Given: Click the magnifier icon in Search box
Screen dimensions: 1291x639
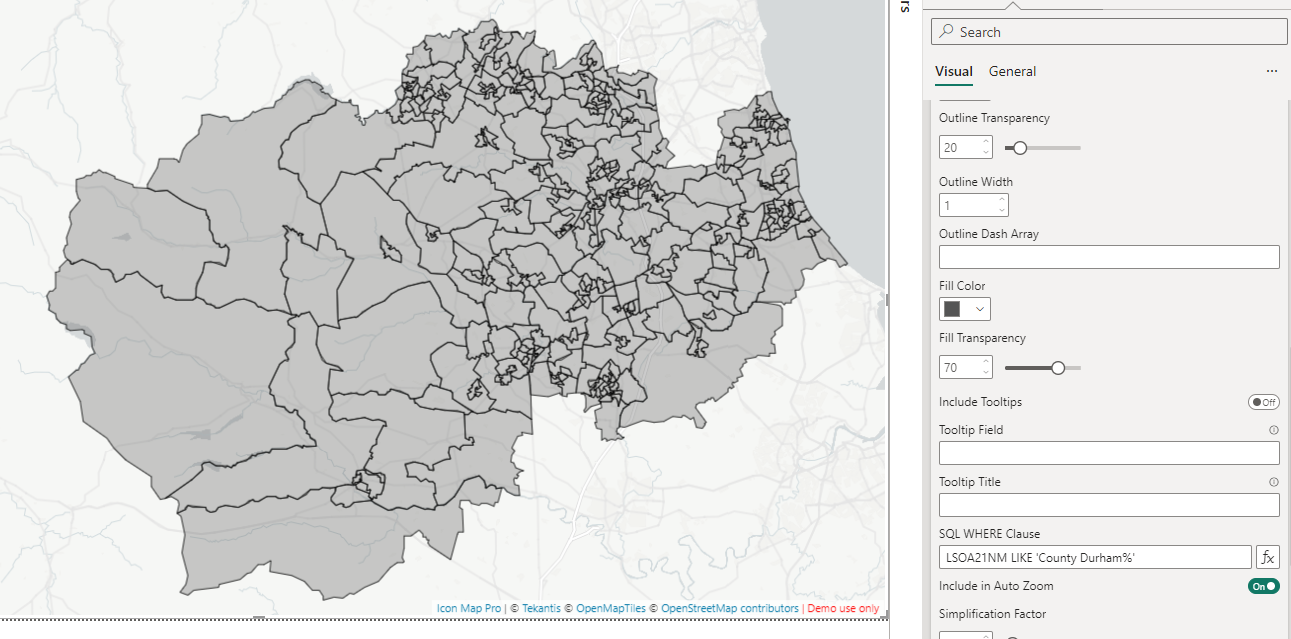Looking at the screenshot, I should pos(946,32).
